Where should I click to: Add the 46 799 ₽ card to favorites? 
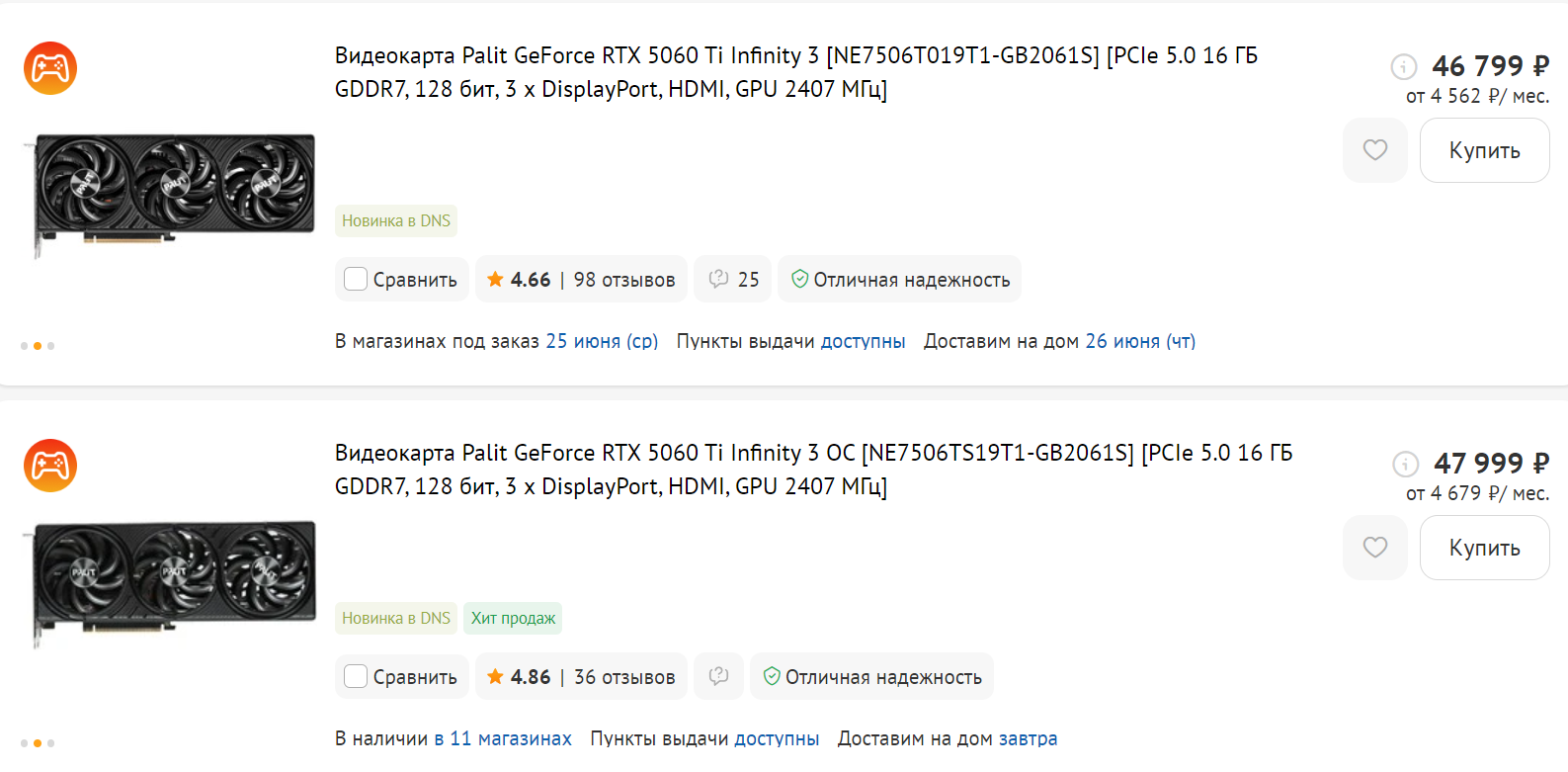click(x=1374, y=150)
